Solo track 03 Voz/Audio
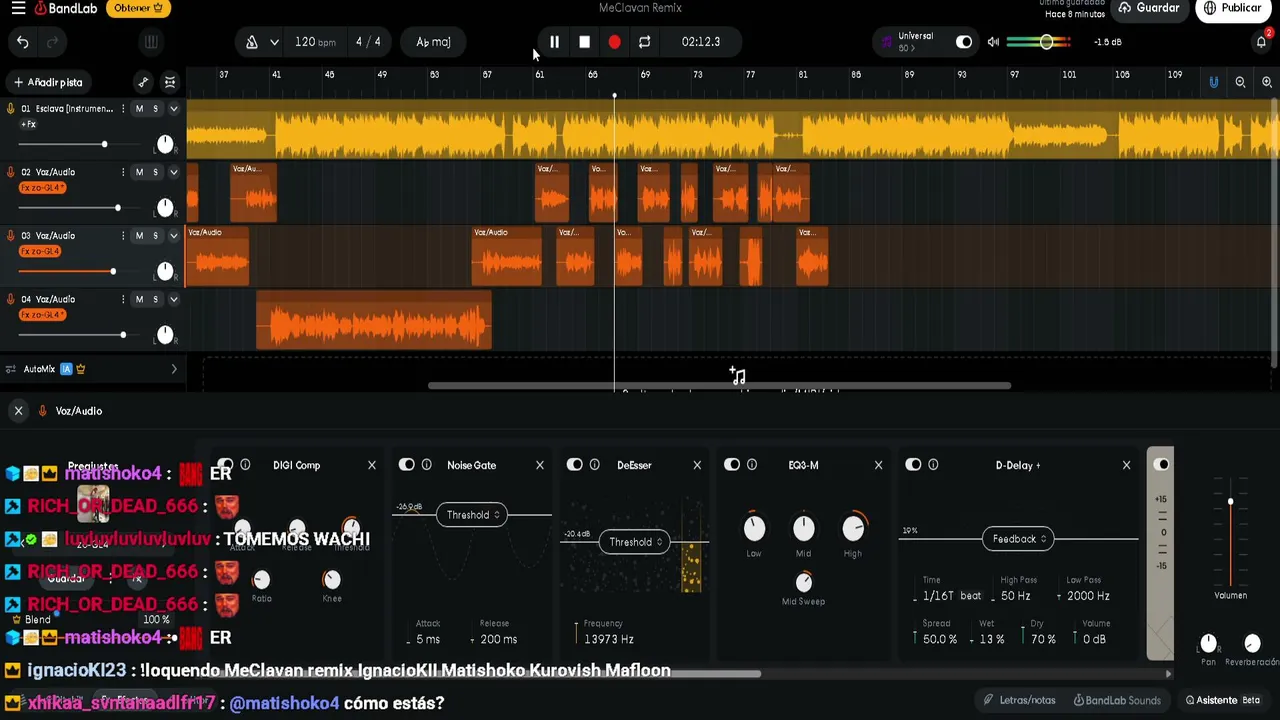The width and height of the screenshot is (1280, 720). coord(155,236)
